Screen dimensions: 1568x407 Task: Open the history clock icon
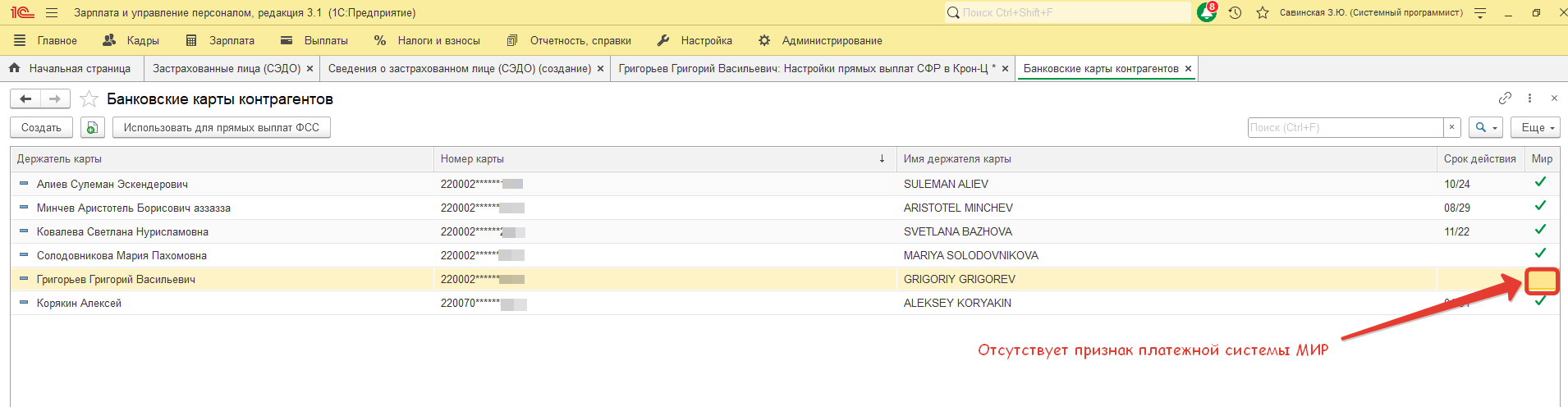point(1235,12)
